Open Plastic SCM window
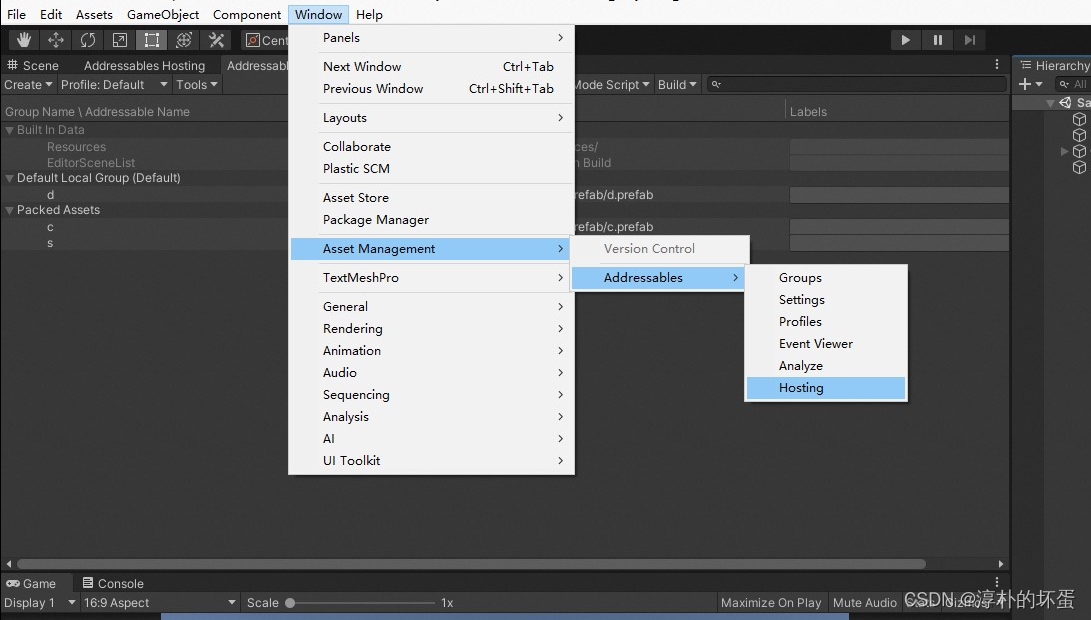 coord(431,168)
